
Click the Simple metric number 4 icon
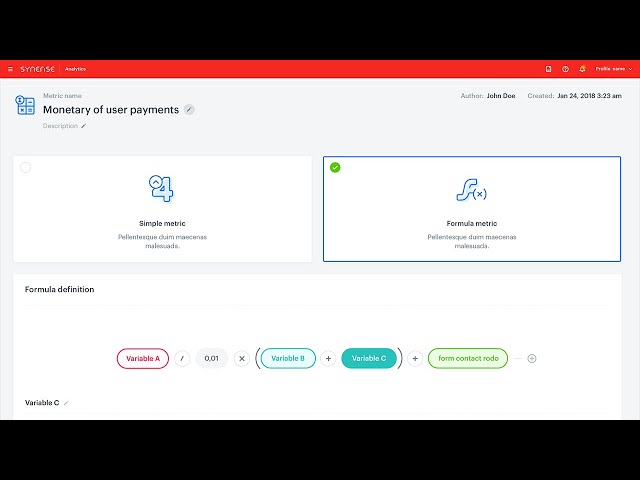(161, 189)
